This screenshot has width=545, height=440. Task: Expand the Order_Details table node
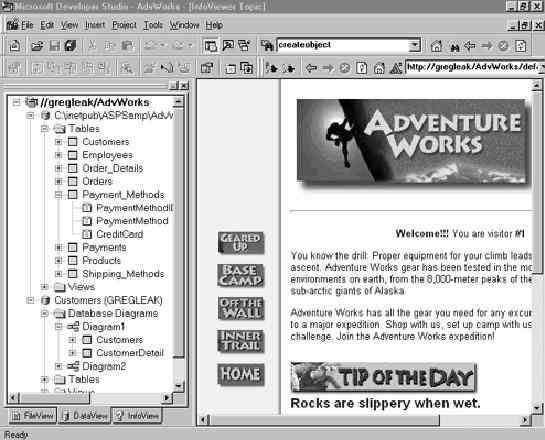pos(58,168)
